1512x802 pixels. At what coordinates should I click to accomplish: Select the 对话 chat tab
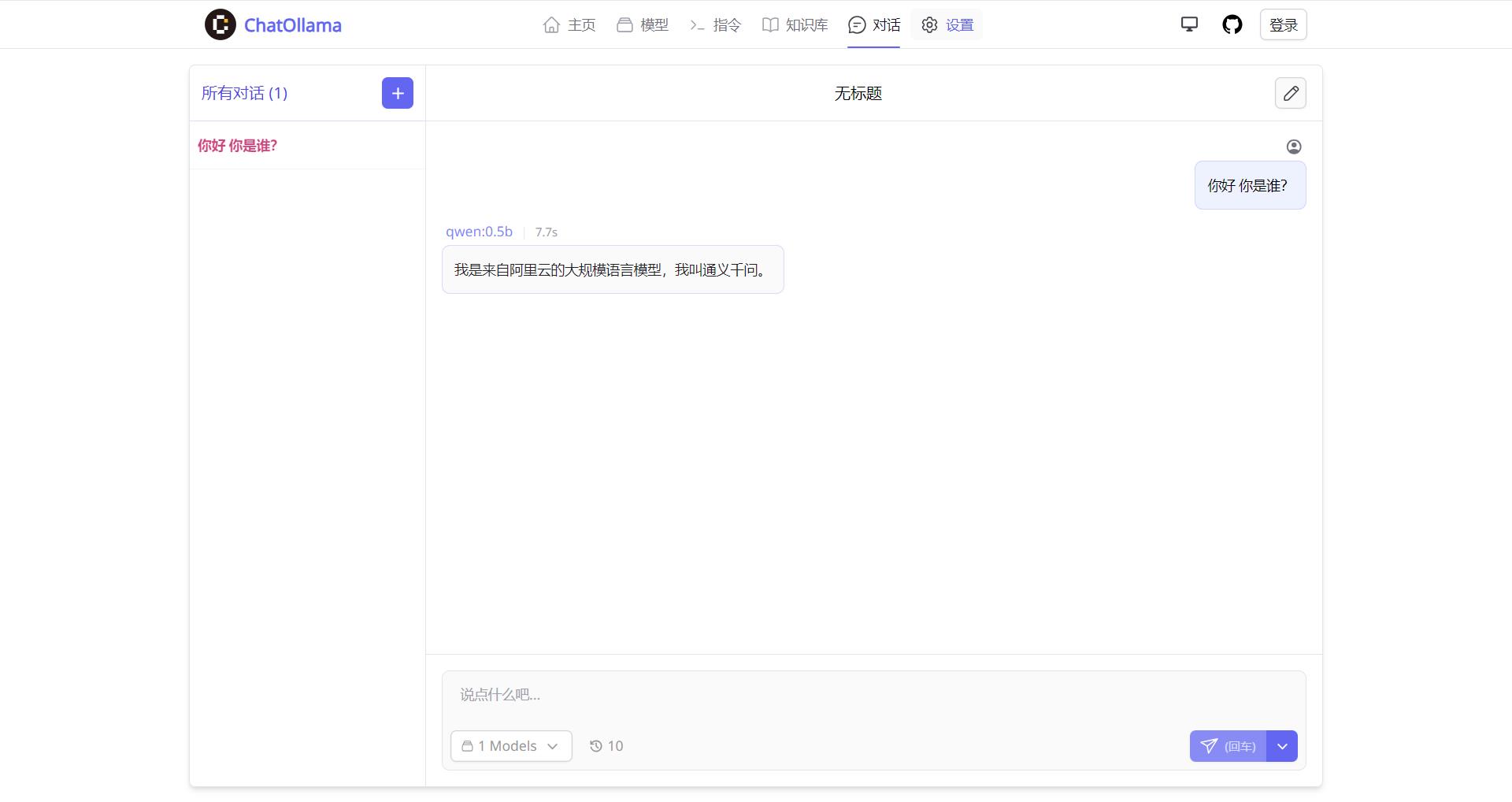(x=874, y=25)
